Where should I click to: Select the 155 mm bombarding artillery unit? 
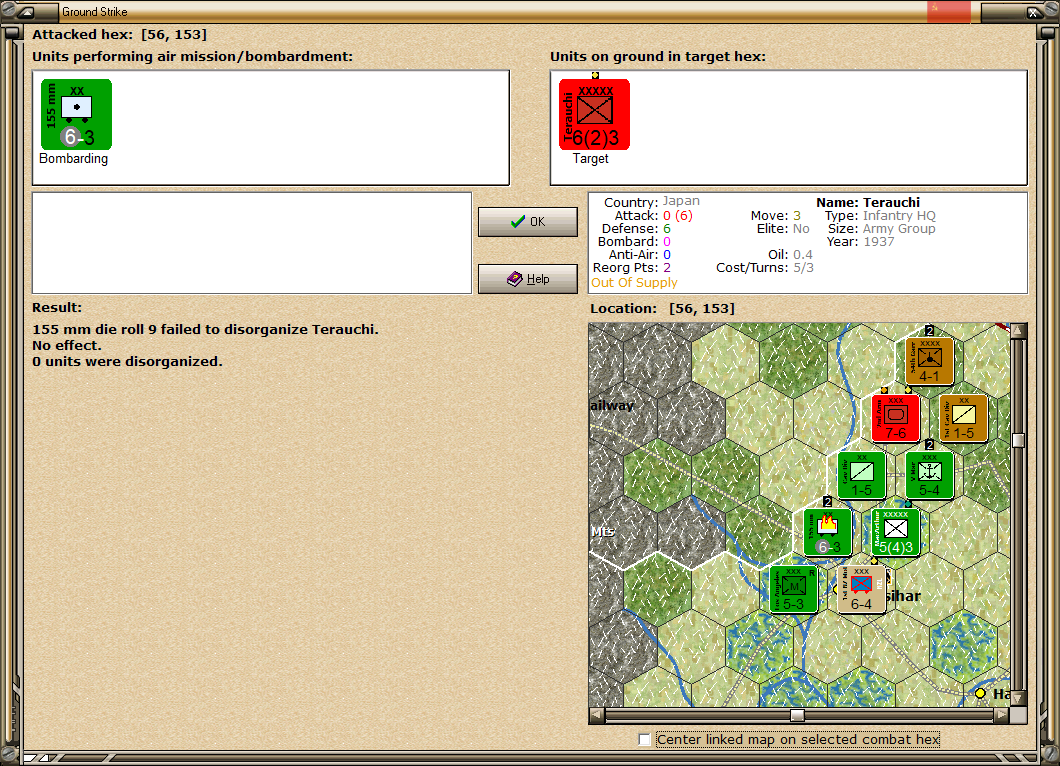tap(76, 114)
